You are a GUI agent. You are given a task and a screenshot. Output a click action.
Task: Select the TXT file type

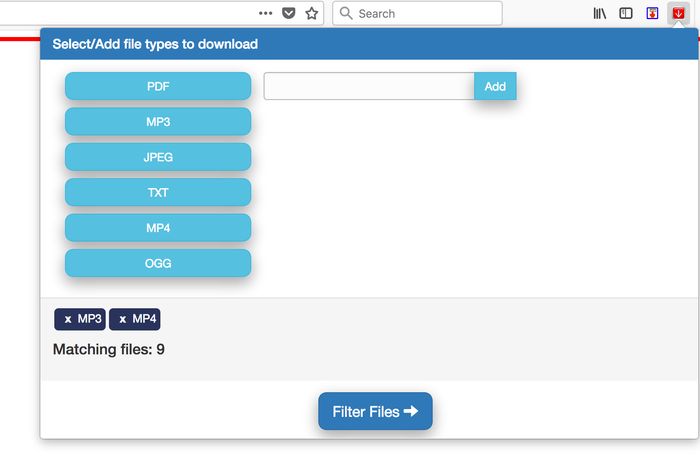158,192
